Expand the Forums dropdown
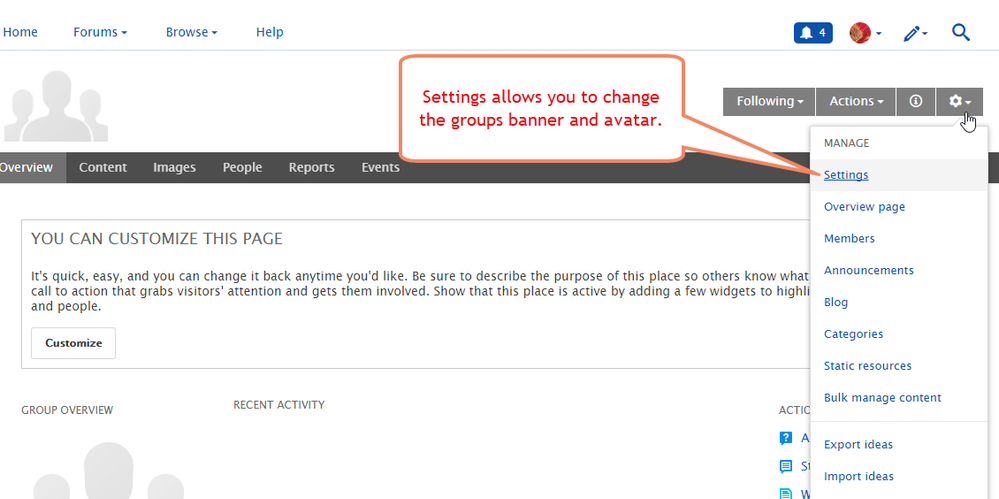This screenshot has height=499, width=999. tap(100, 32)
